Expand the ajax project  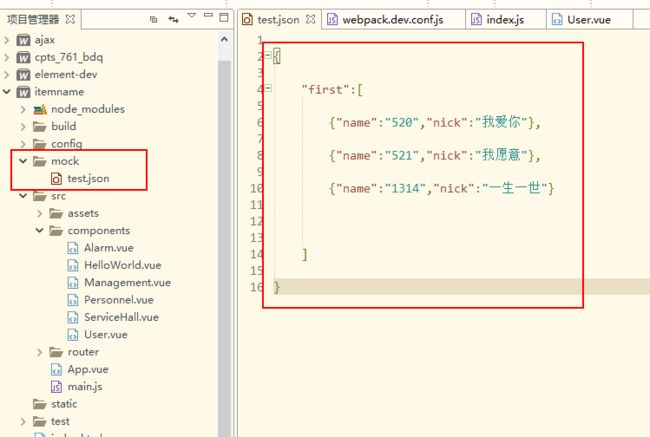point(7,40)
